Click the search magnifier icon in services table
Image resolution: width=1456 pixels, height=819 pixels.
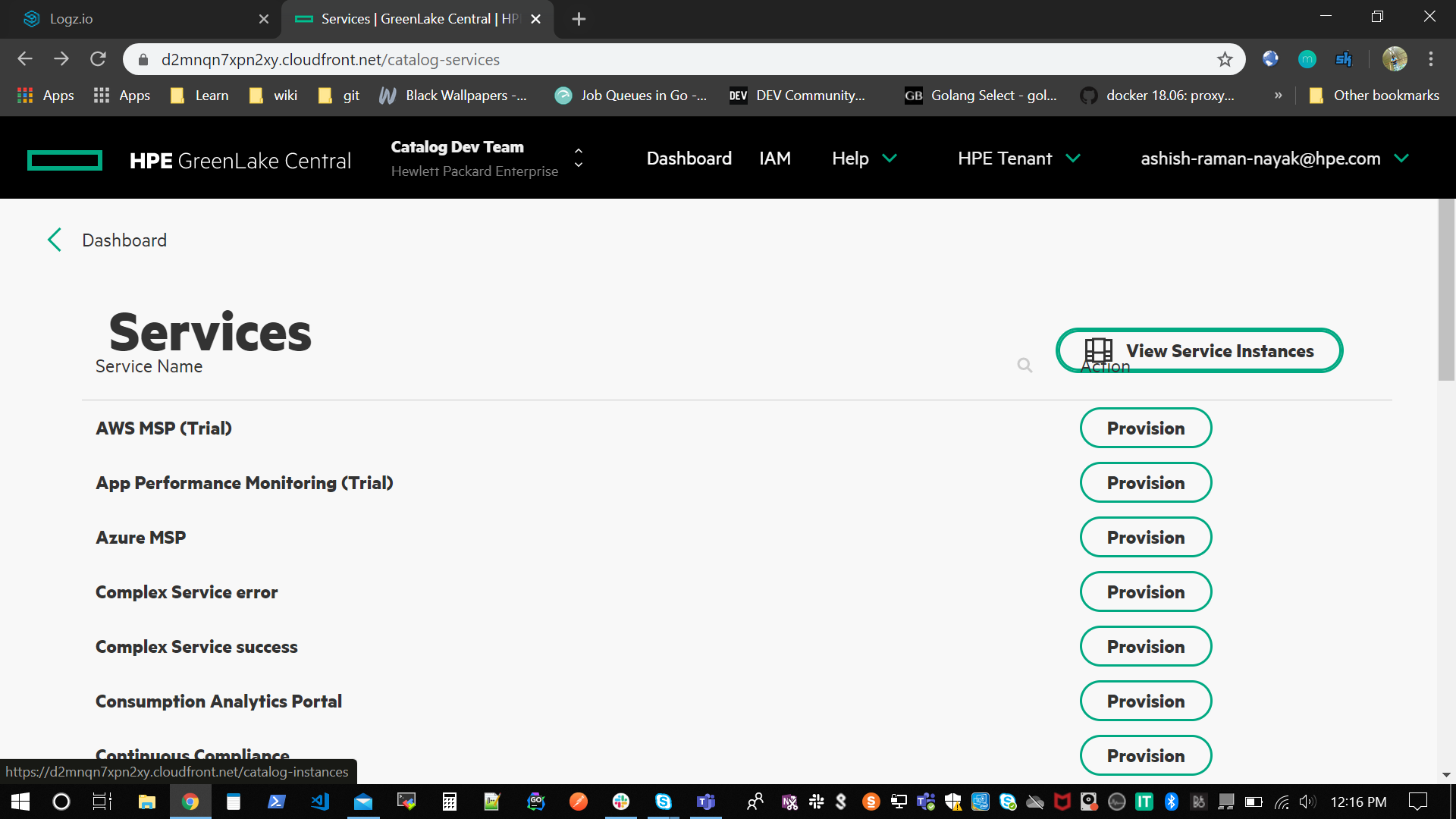(x=1025, y=366)
